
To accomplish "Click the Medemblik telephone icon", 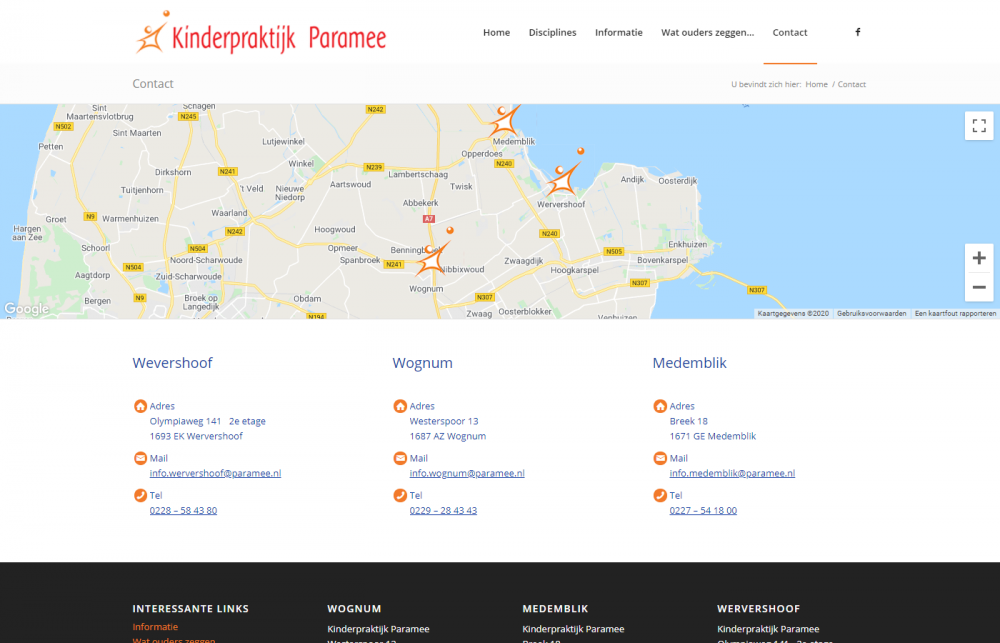I will tap(660, 495).
